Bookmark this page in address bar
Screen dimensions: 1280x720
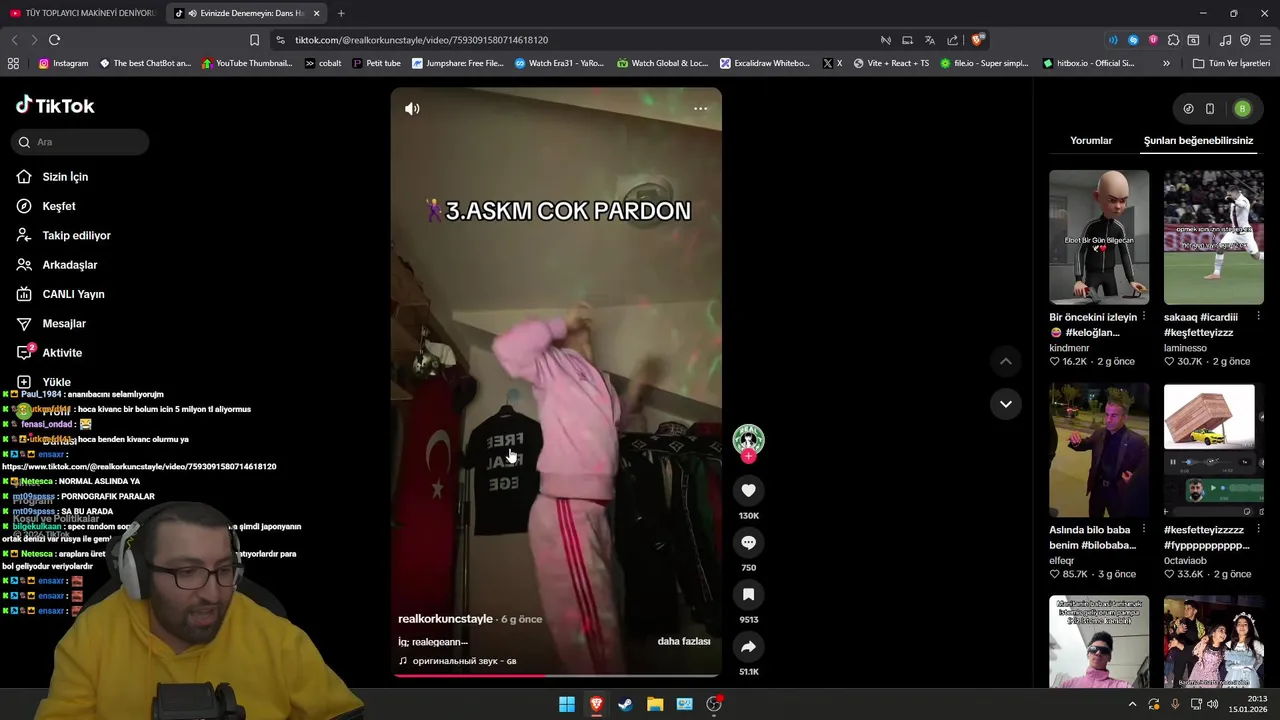pos(254,40)
